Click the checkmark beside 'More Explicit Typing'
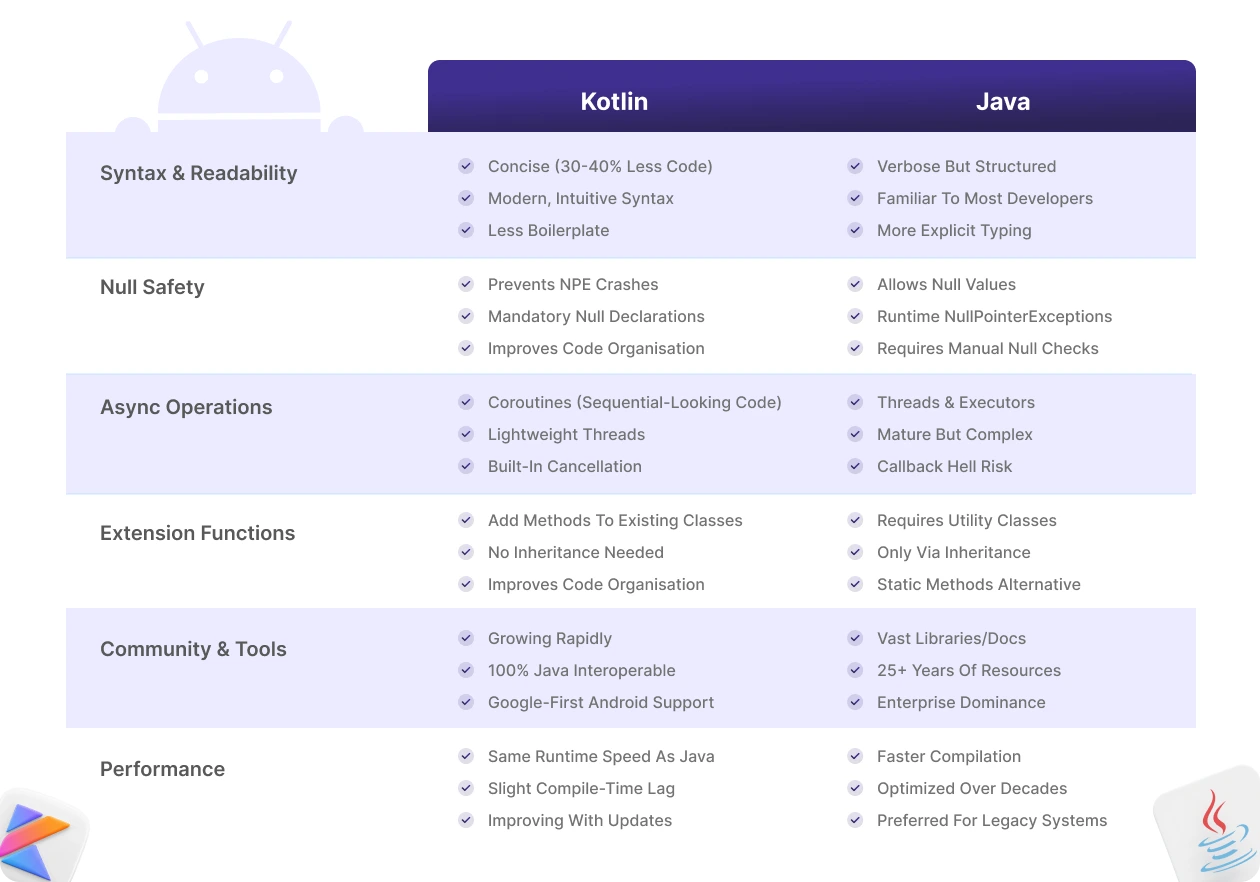1260x882 pixels. [x=855, y=230]
